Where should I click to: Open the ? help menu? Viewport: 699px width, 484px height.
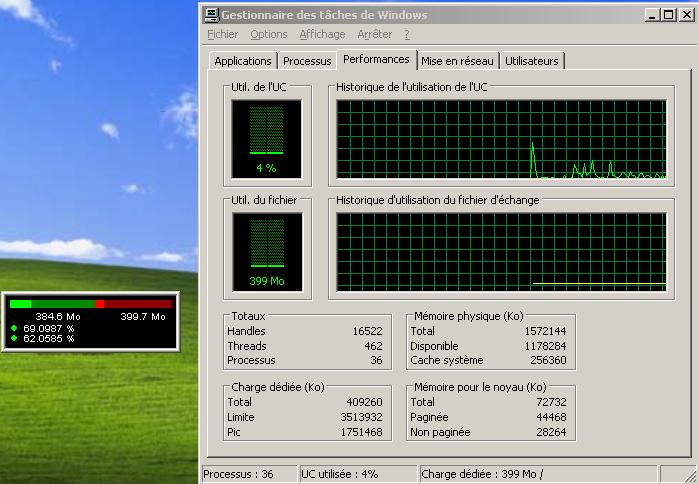pos(407,34)
